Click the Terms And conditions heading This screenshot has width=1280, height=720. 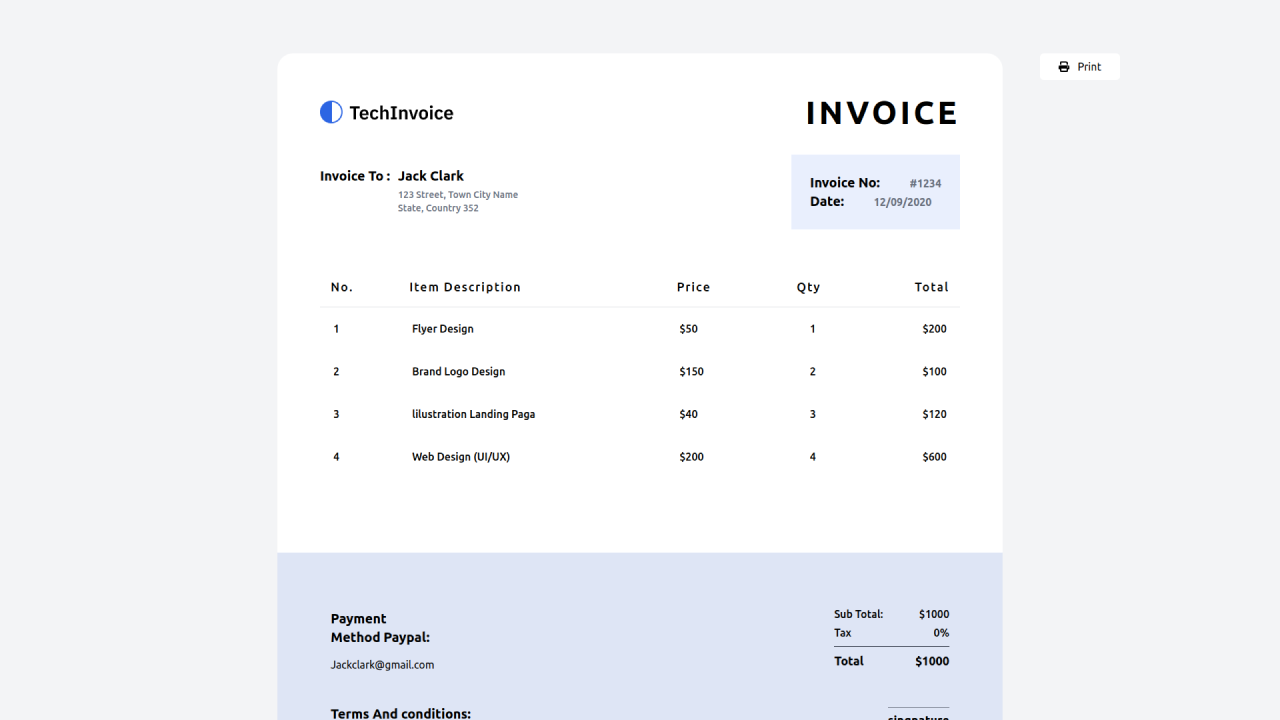[400, 713]
